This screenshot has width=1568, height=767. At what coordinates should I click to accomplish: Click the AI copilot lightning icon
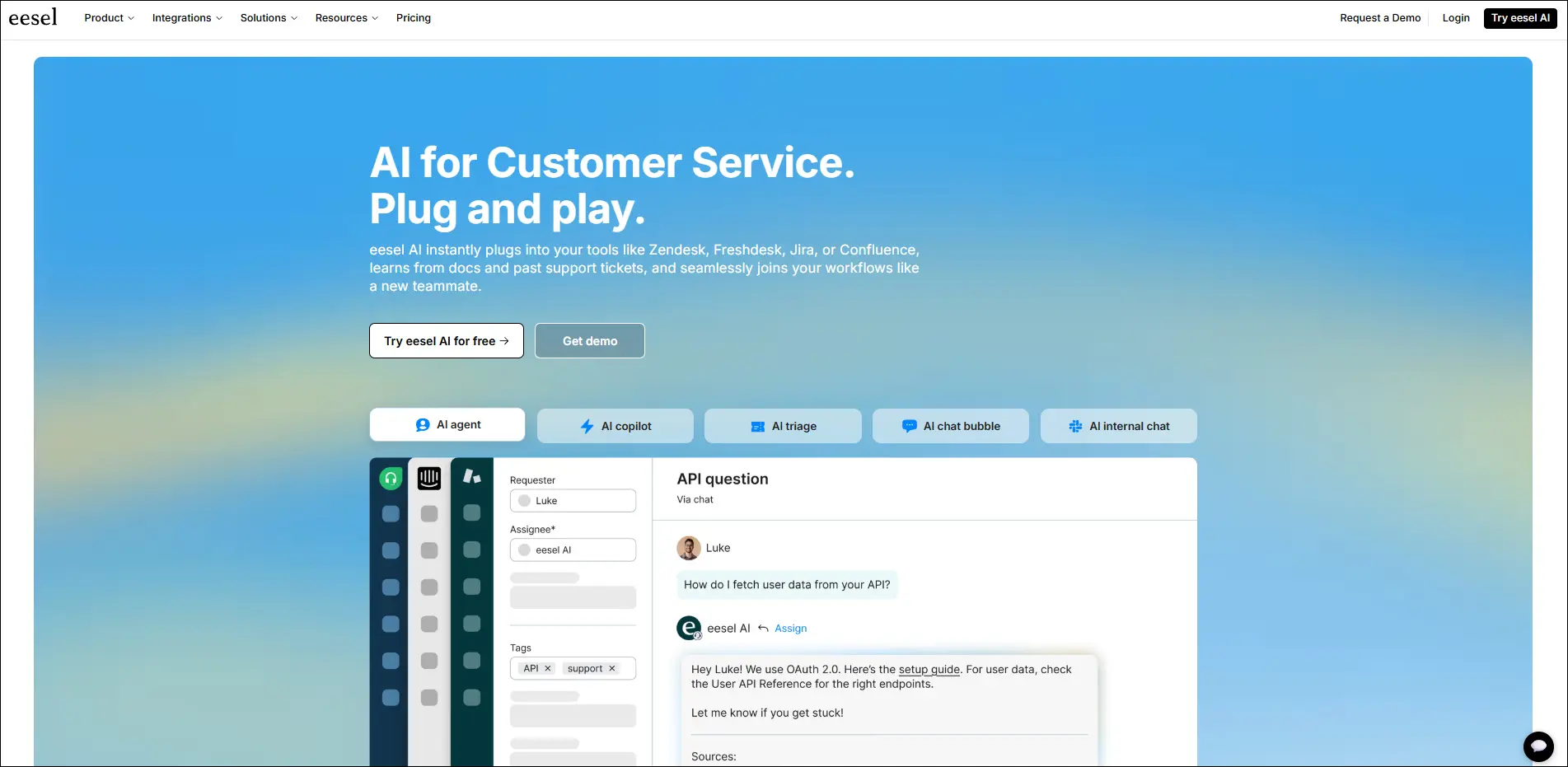pyautogui.click(x=587, y=426)
